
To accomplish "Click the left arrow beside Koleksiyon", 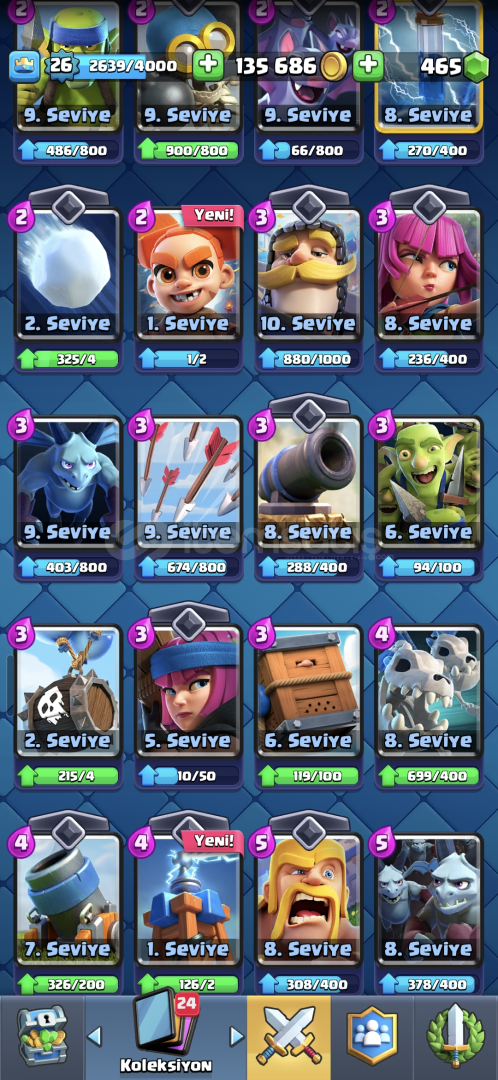I will tap(96, 1035).
